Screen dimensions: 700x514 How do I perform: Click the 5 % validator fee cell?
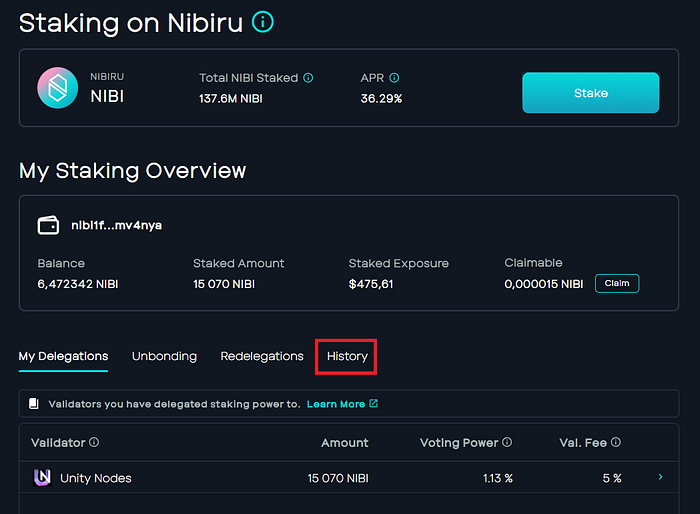click(x=612, y=478)
